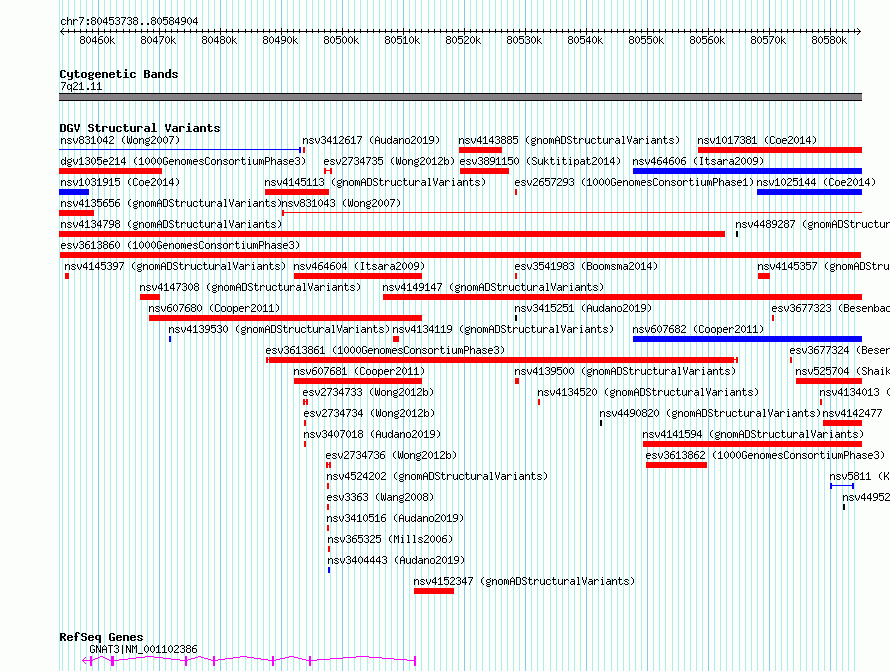Screen dimensions: 890x671
Task: Open nsv3404443 (Audano2019) label
Action: (x=396, y=560)
